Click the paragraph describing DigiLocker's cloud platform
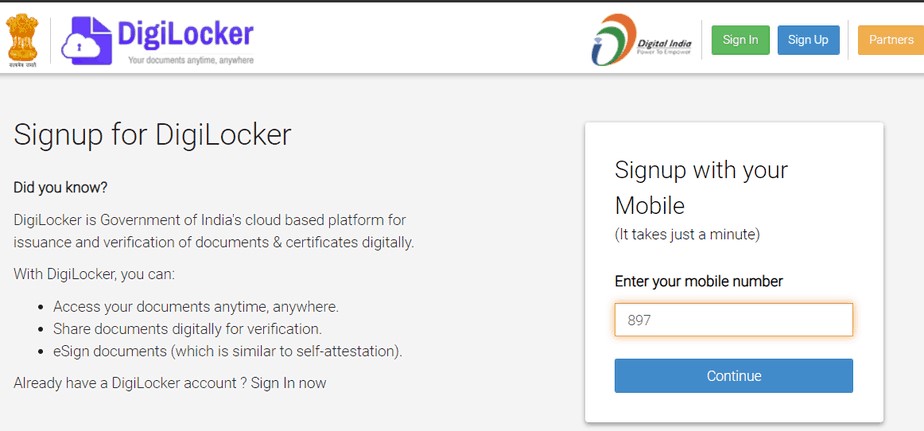 213,230
